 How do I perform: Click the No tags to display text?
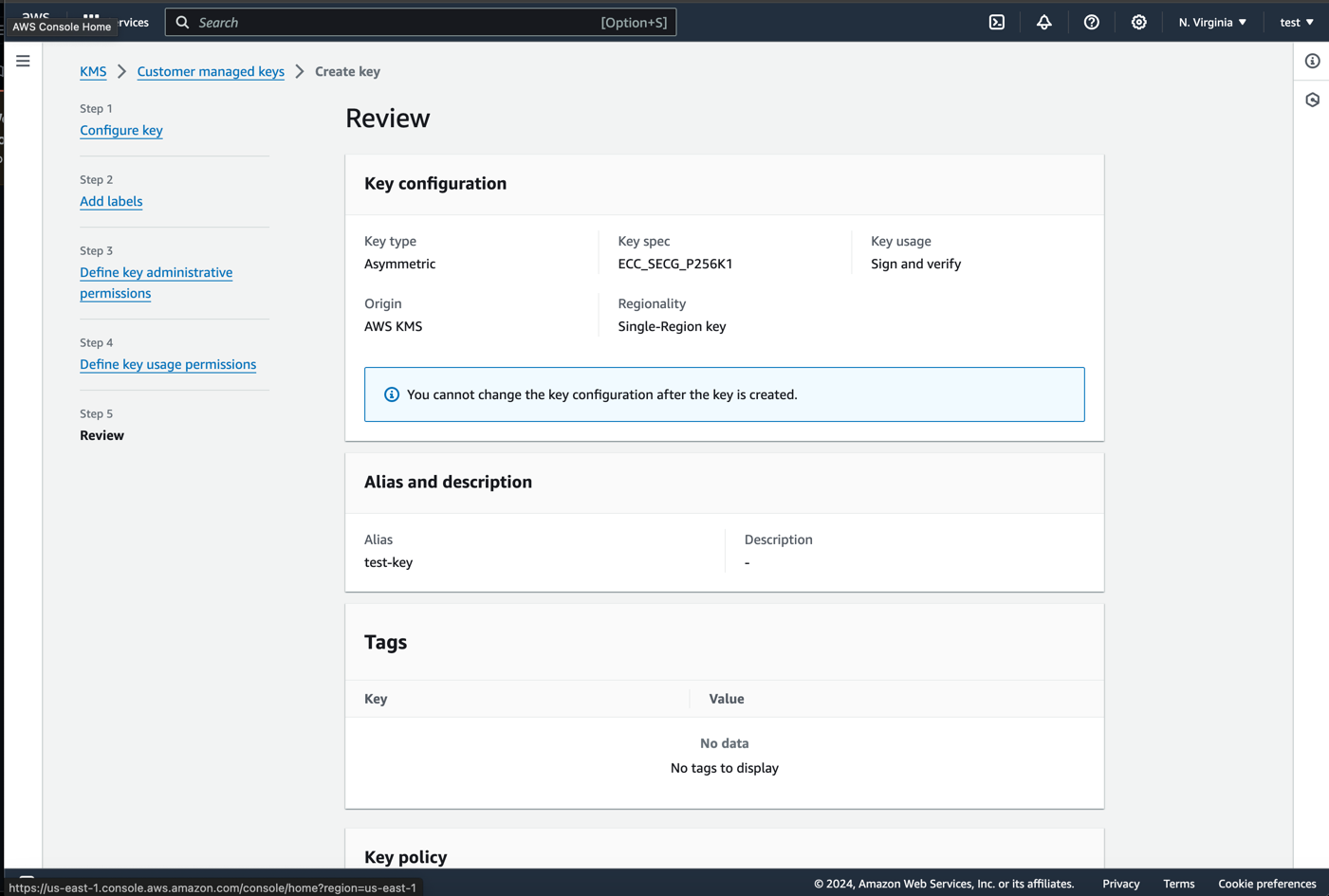725,768
